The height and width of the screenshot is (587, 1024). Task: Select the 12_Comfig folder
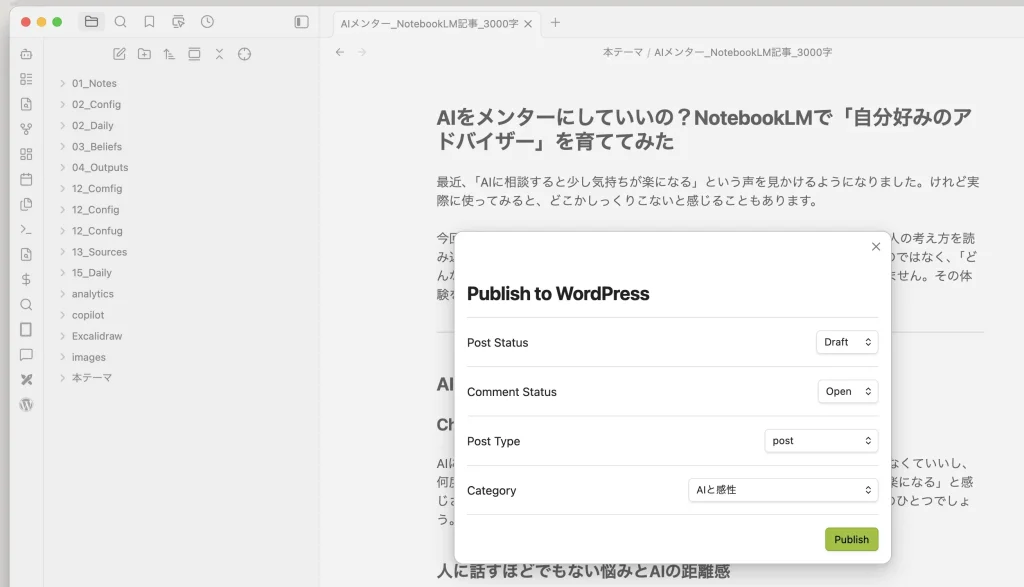(x=97, y=189)
